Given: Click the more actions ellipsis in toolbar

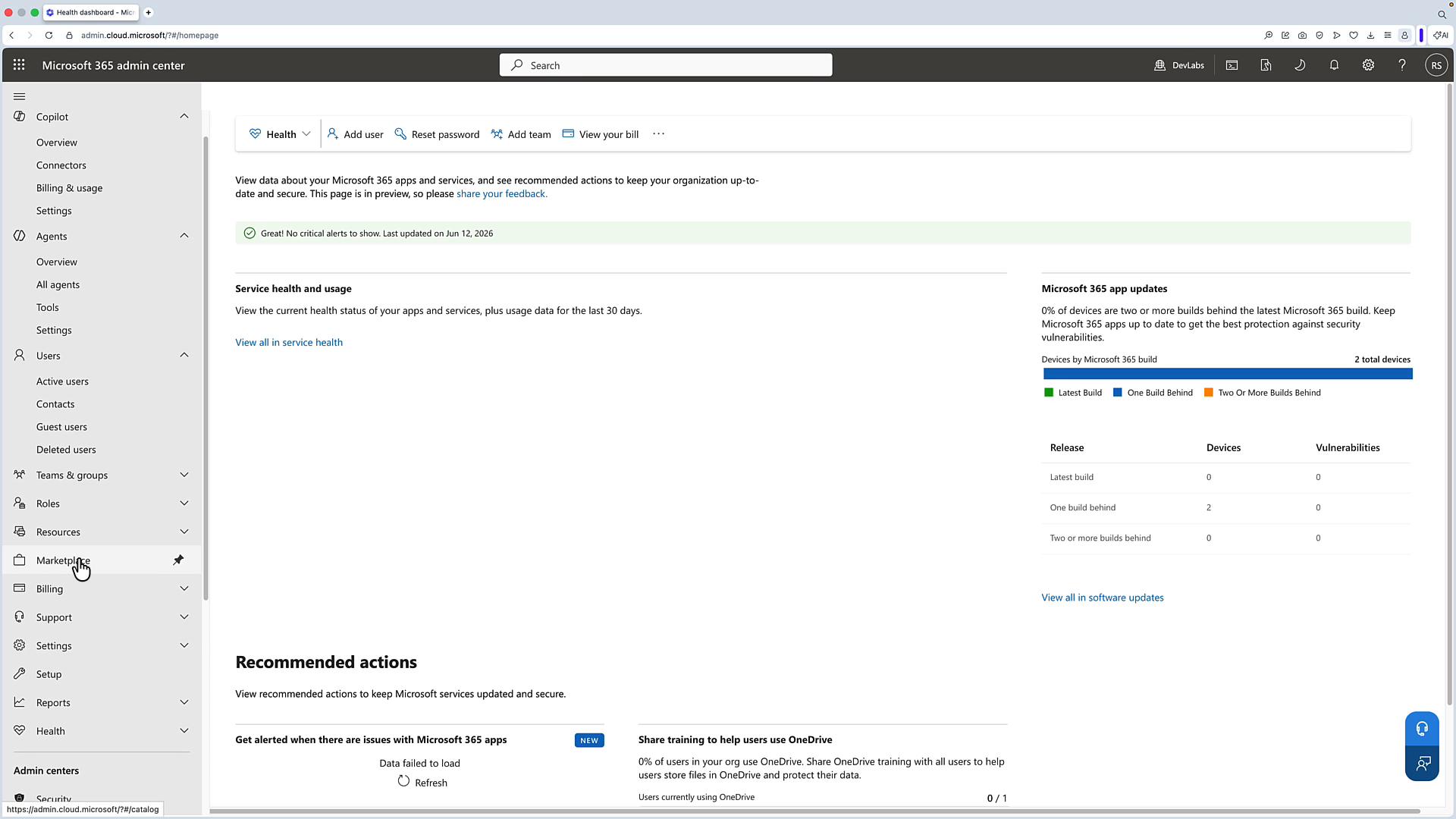Looking at the screenshot, I should pyautogui.click(x=658, y=134).
